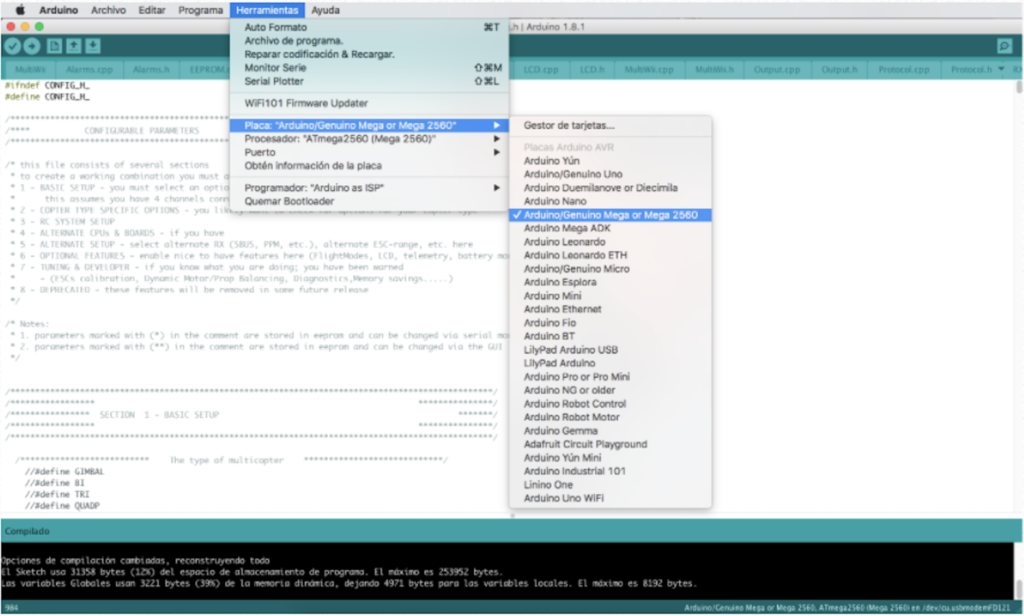Screen dimensions: 1024x616
Task: Click the Save sketch down-arrow icon
Action: tap(92, 46)
